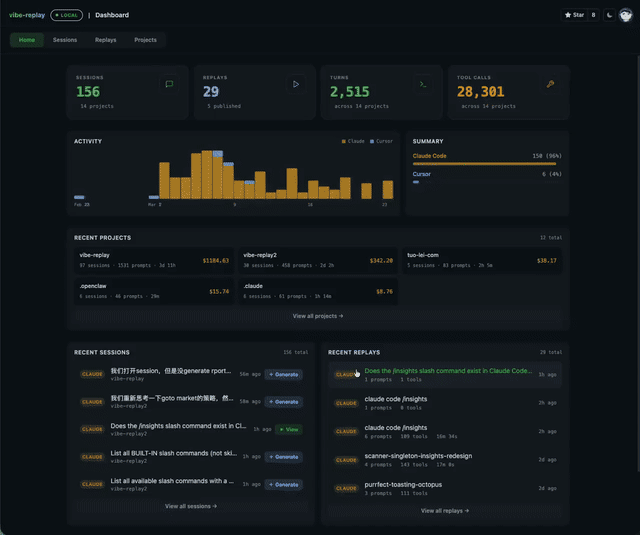
Task: Click the Turns terminal prompt icon
Action: pyautogui.click(x=423, y=84)
